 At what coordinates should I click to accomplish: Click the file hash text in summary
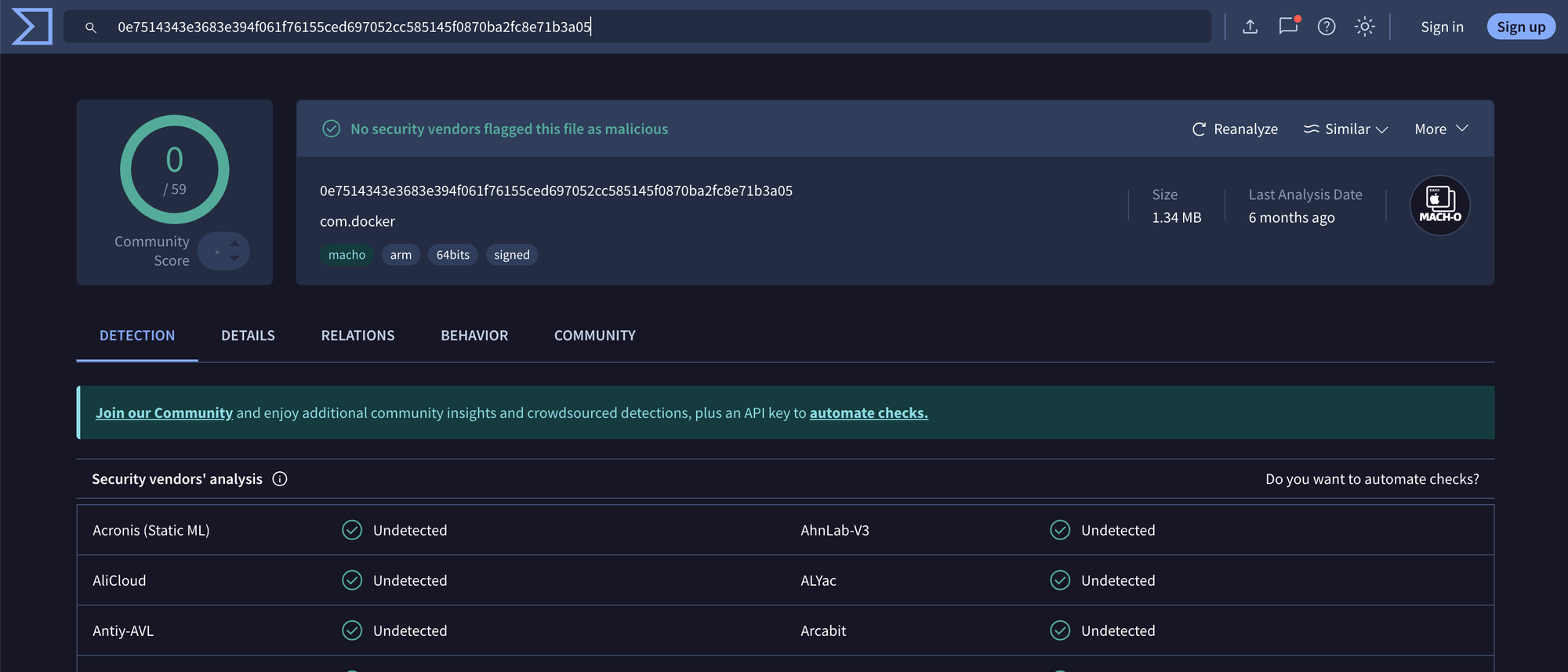pyautogui.click(x=556, y=191)
